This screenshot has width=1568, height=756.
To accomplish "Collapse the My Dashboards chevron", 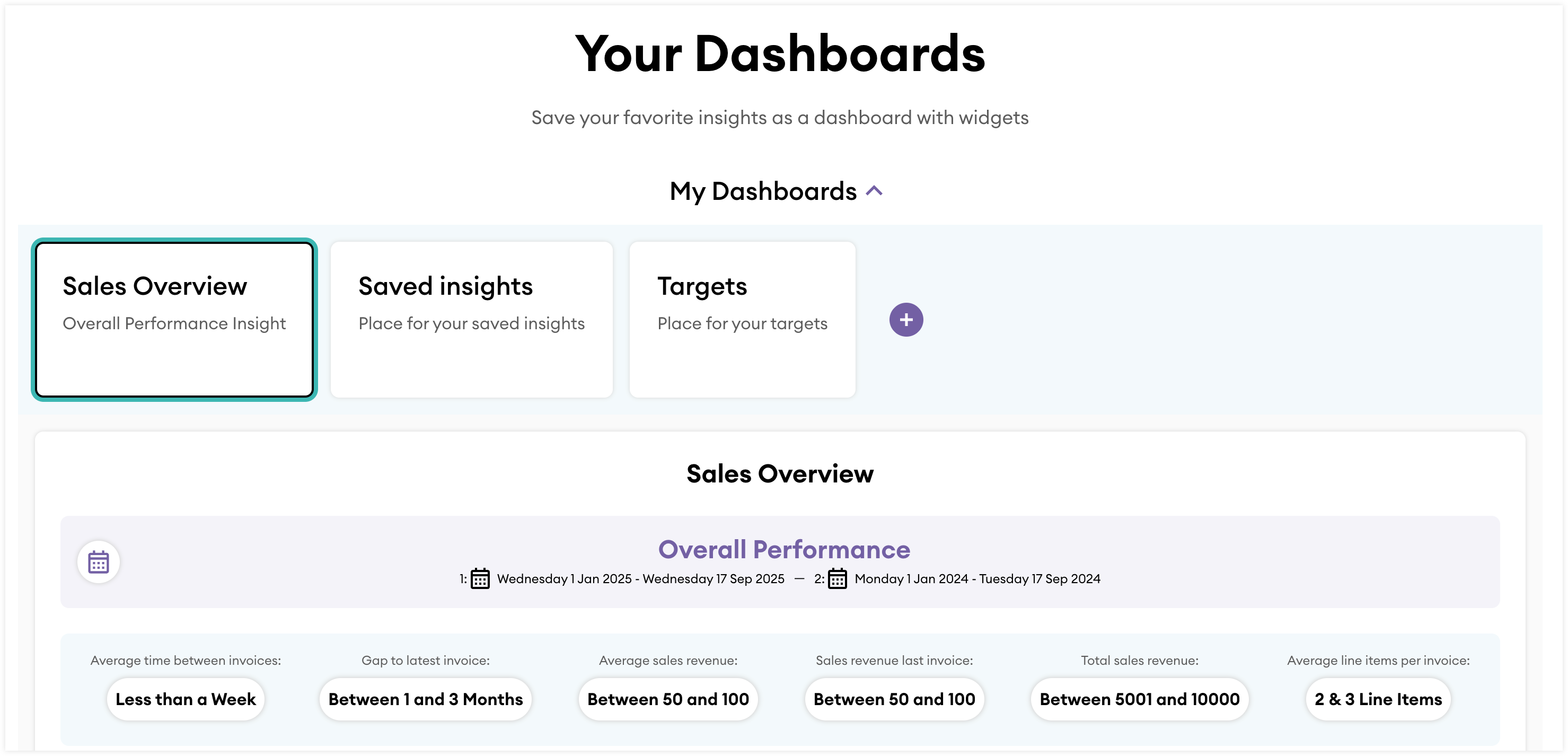I will 874,191.
